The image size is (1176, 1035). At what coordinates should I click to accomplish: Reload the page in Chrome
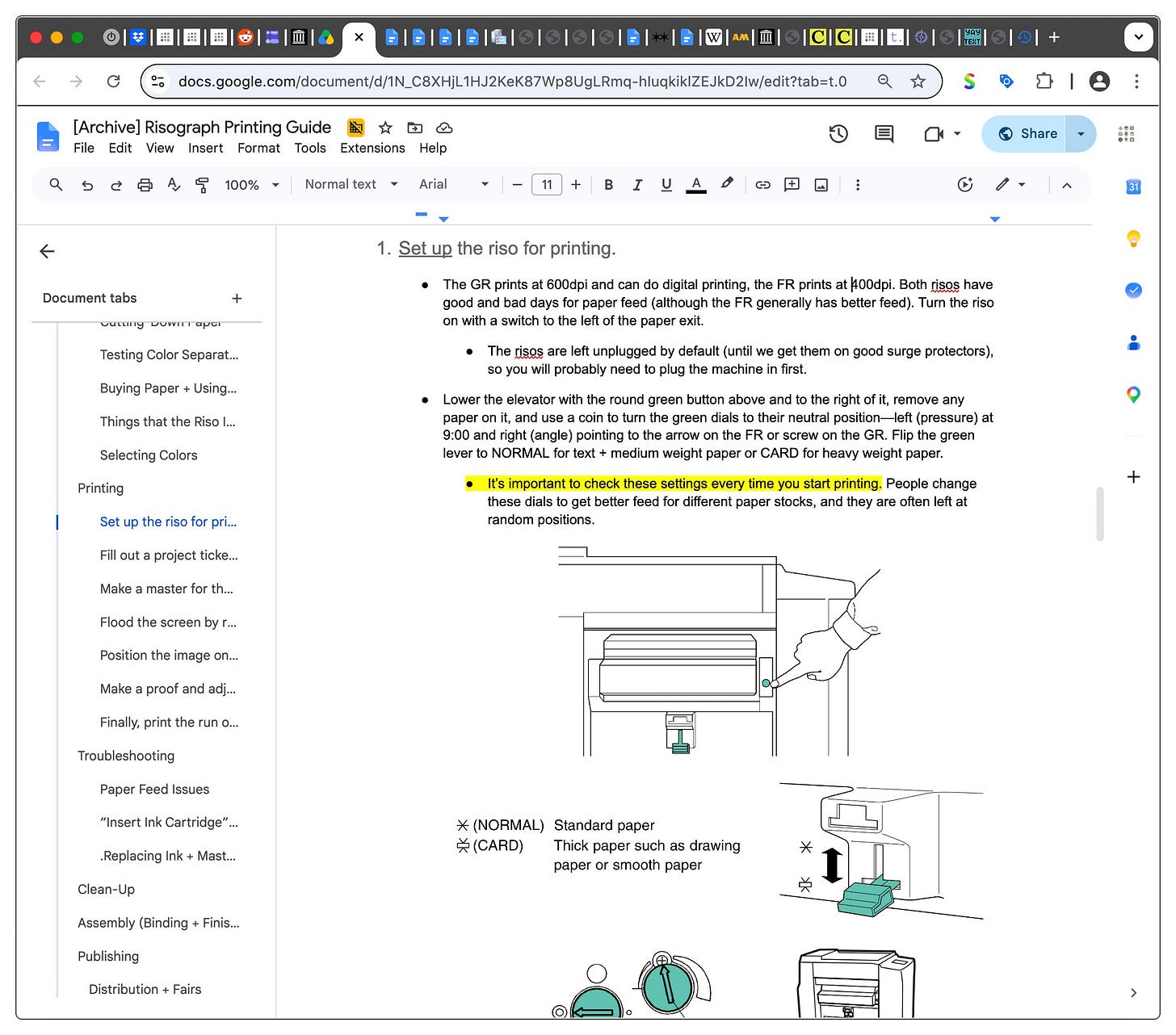[x=114, y=81]
